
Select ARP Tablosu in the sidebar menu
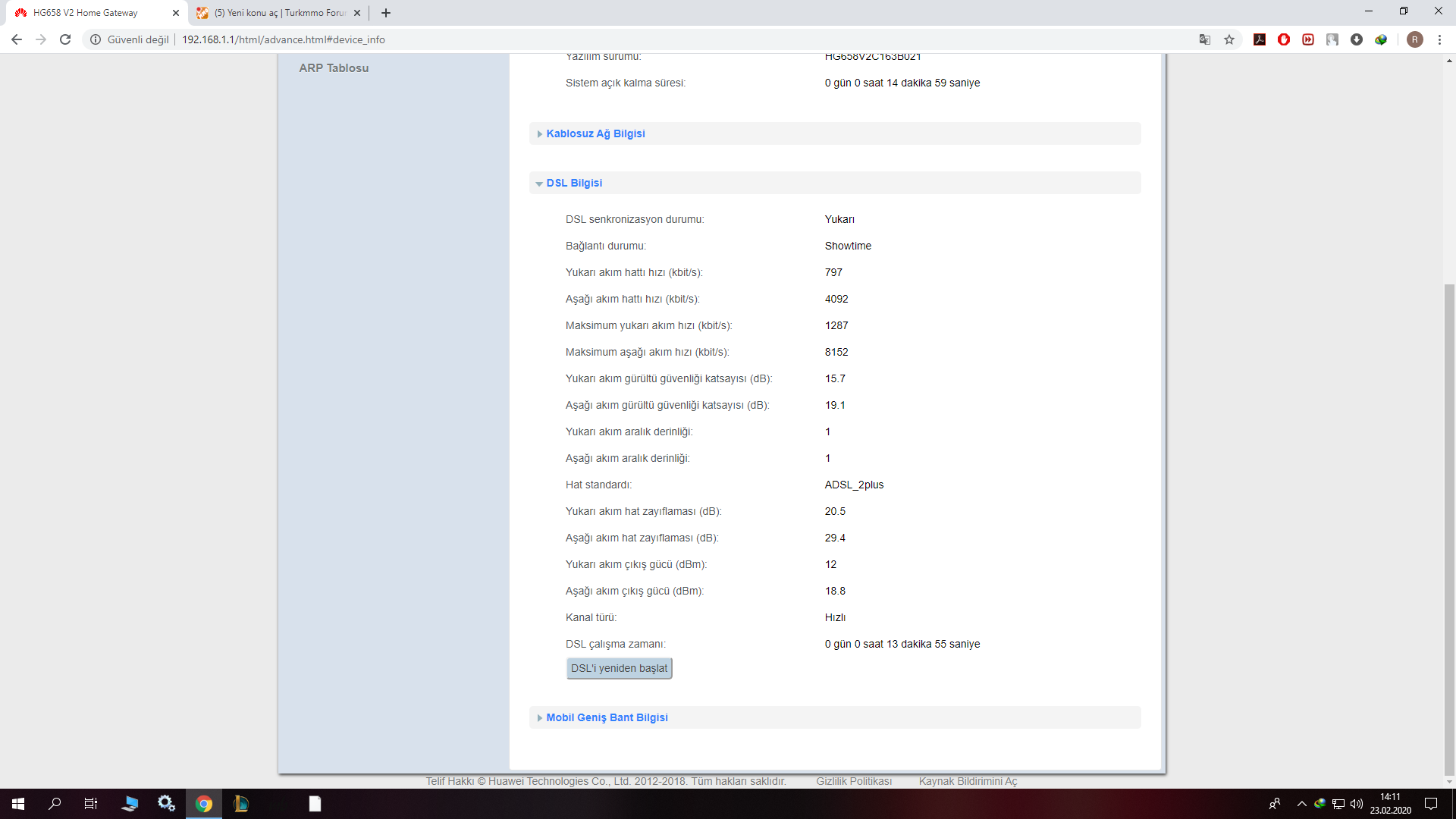(334, 68)
